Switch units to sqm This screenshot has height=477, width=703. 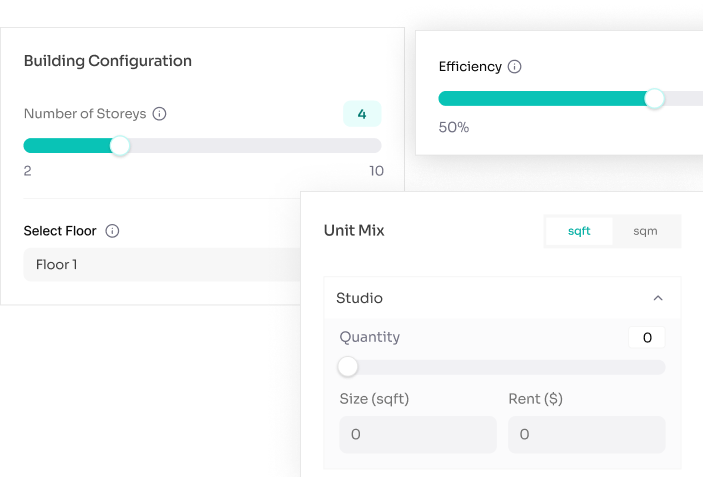645,231
